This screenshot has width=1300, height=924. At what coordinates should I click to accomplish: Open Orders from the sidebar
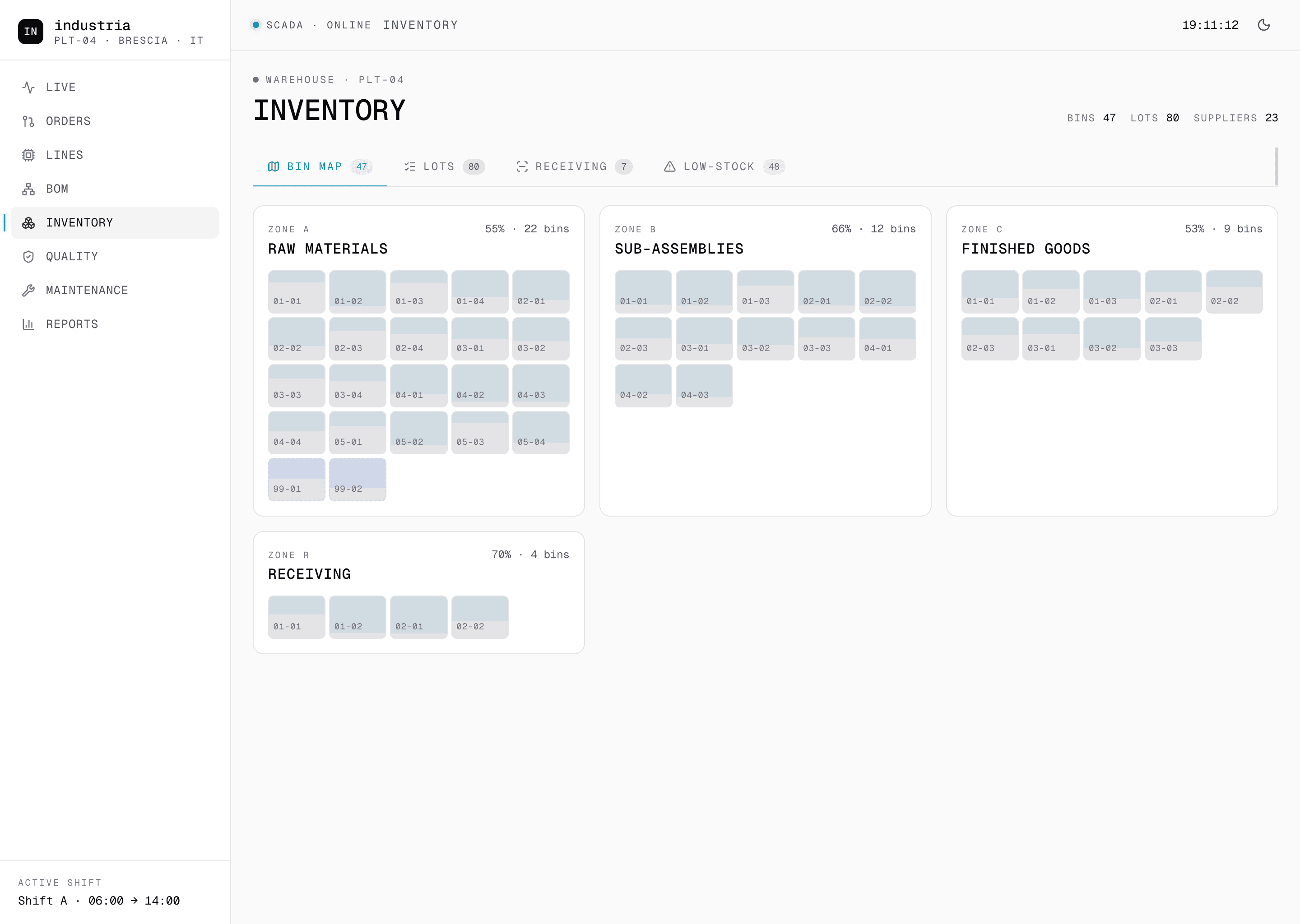tap(115, 121)
